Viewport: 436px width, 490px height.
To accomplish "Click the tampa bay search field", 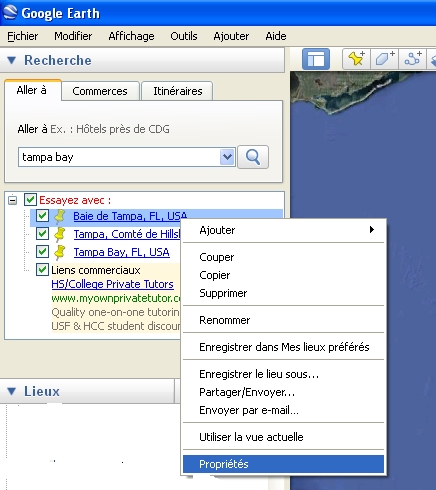I will click(x=119, y=157).
